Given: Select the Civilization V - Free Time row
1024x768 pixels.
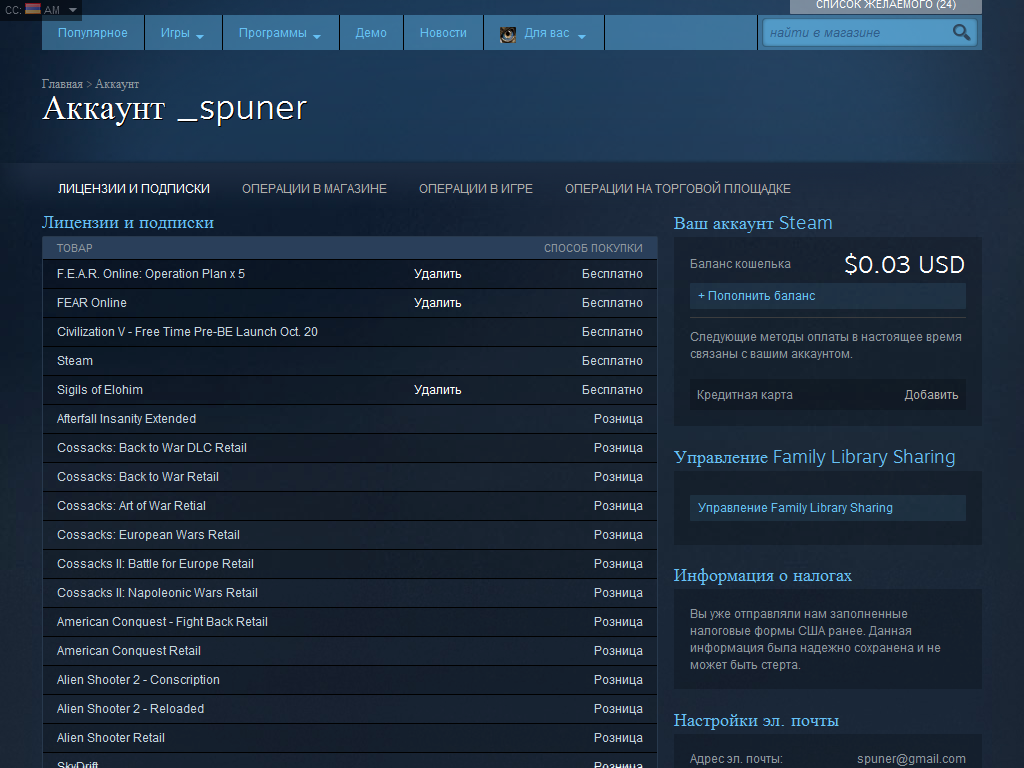Looking at the screenshot, I should (349, 332).
